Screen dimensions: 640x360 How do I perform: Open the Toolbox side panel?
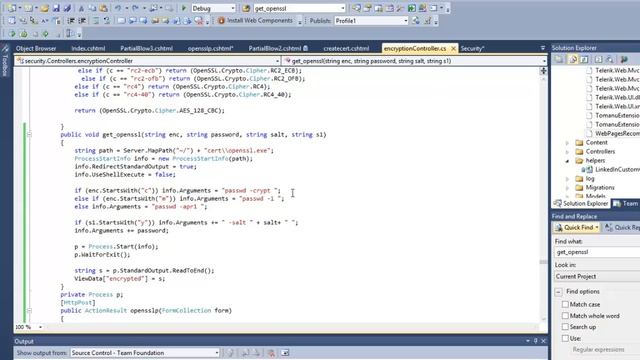(5, 60)
